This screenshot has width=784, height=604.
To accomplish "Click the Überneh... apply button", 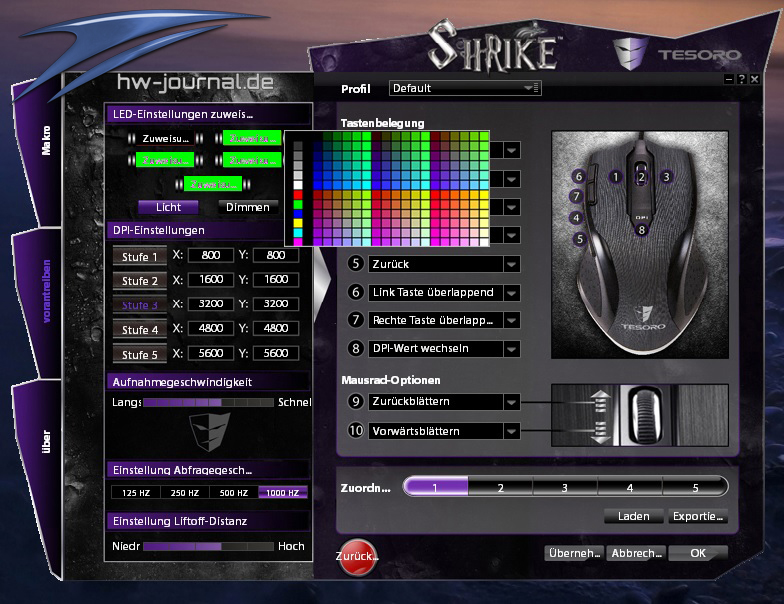I will [574, 553].
